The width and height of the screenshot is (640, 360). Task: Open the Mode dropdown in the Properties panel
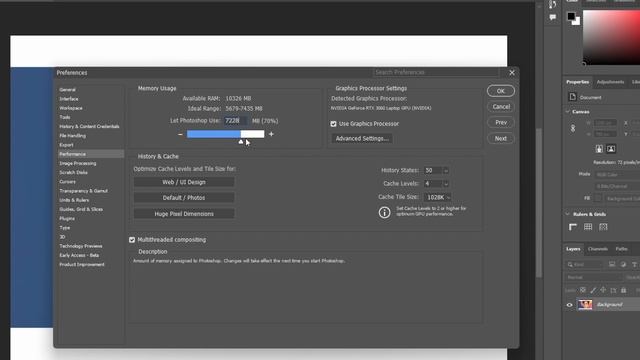tap(617, 175)
